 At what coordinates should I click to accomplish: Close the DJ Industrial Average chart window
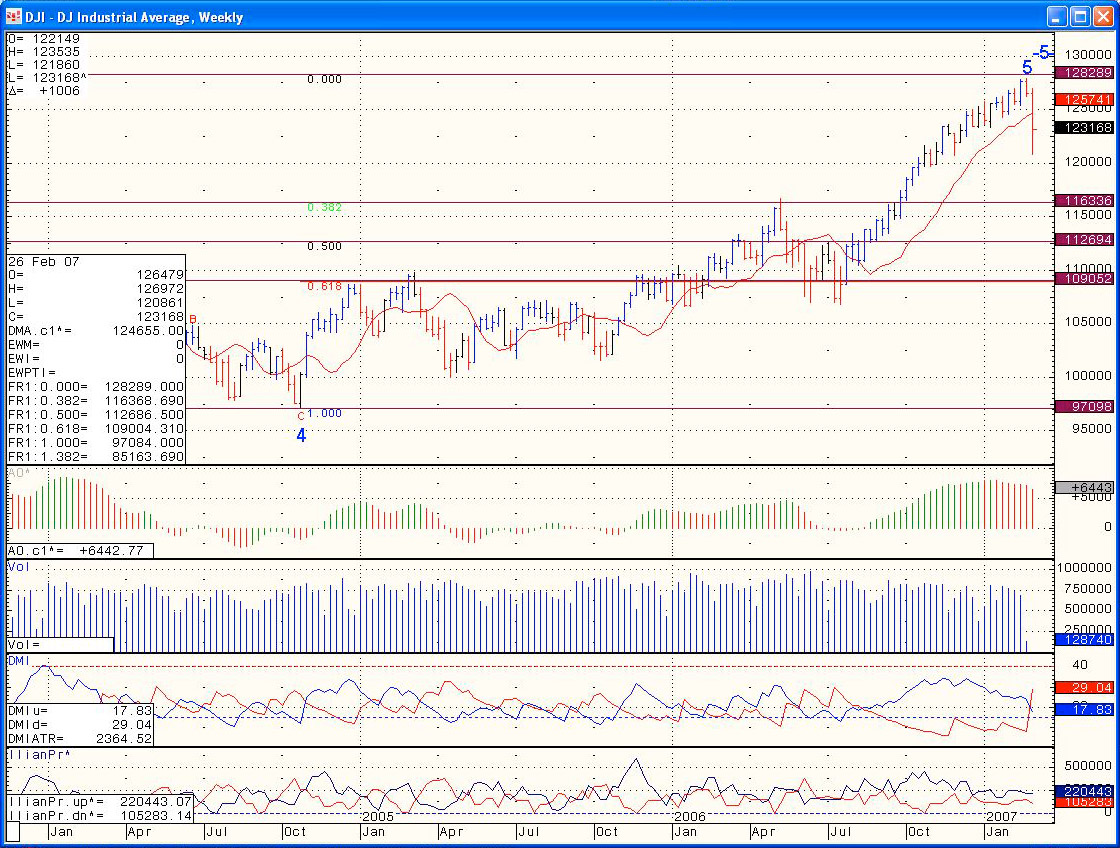click(x=1102, y=17)
